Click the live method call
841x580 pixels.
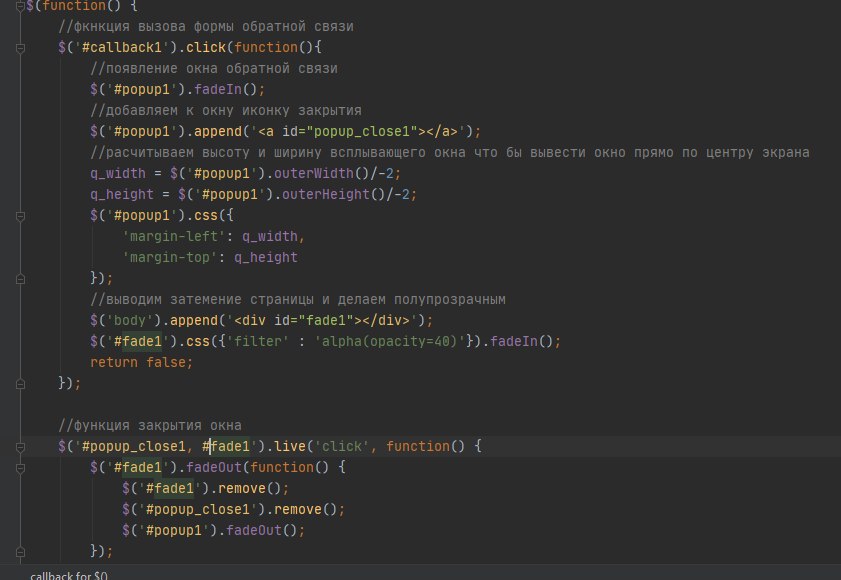(x=290, y=446)
